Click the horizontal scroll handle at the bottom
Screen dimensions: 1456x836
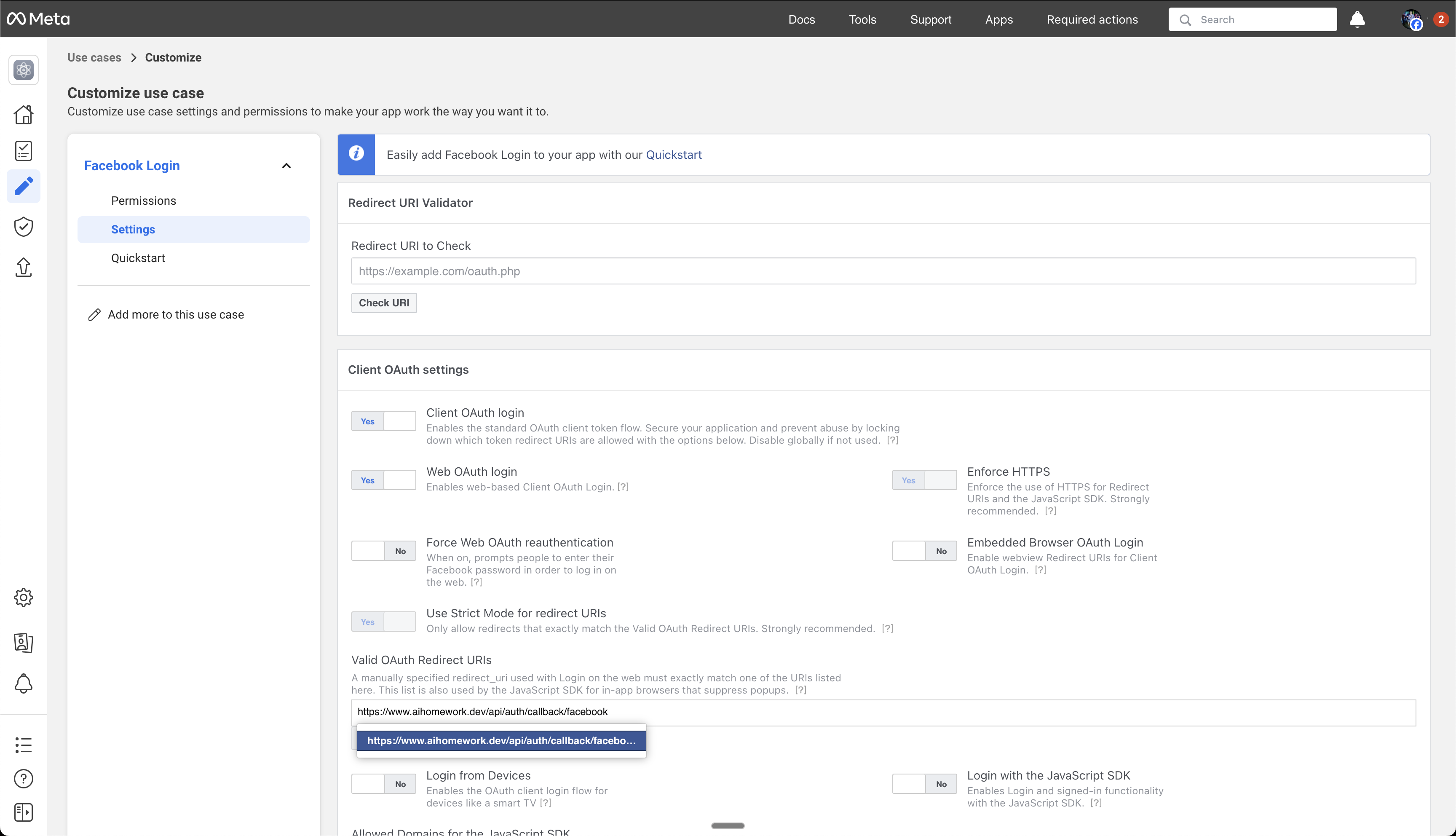pos(728,825)
